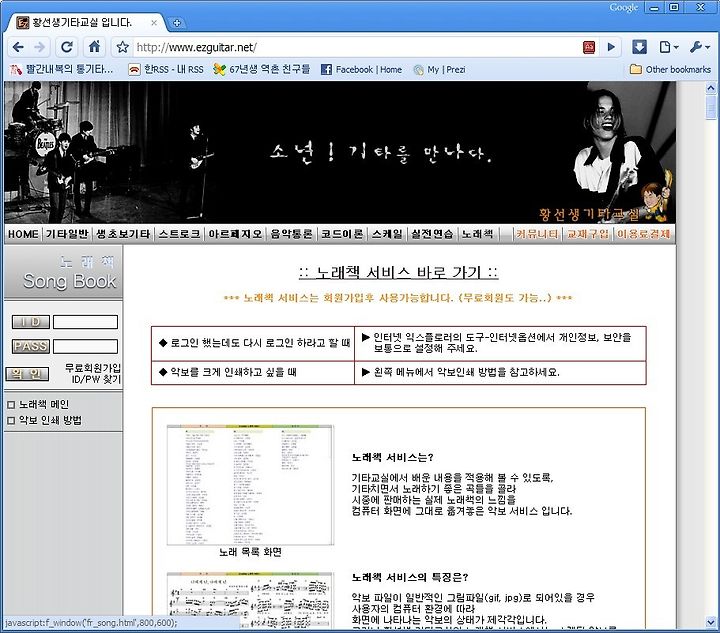
Task: Click the red PDF extension icon
Action: (x=589, y=47)
